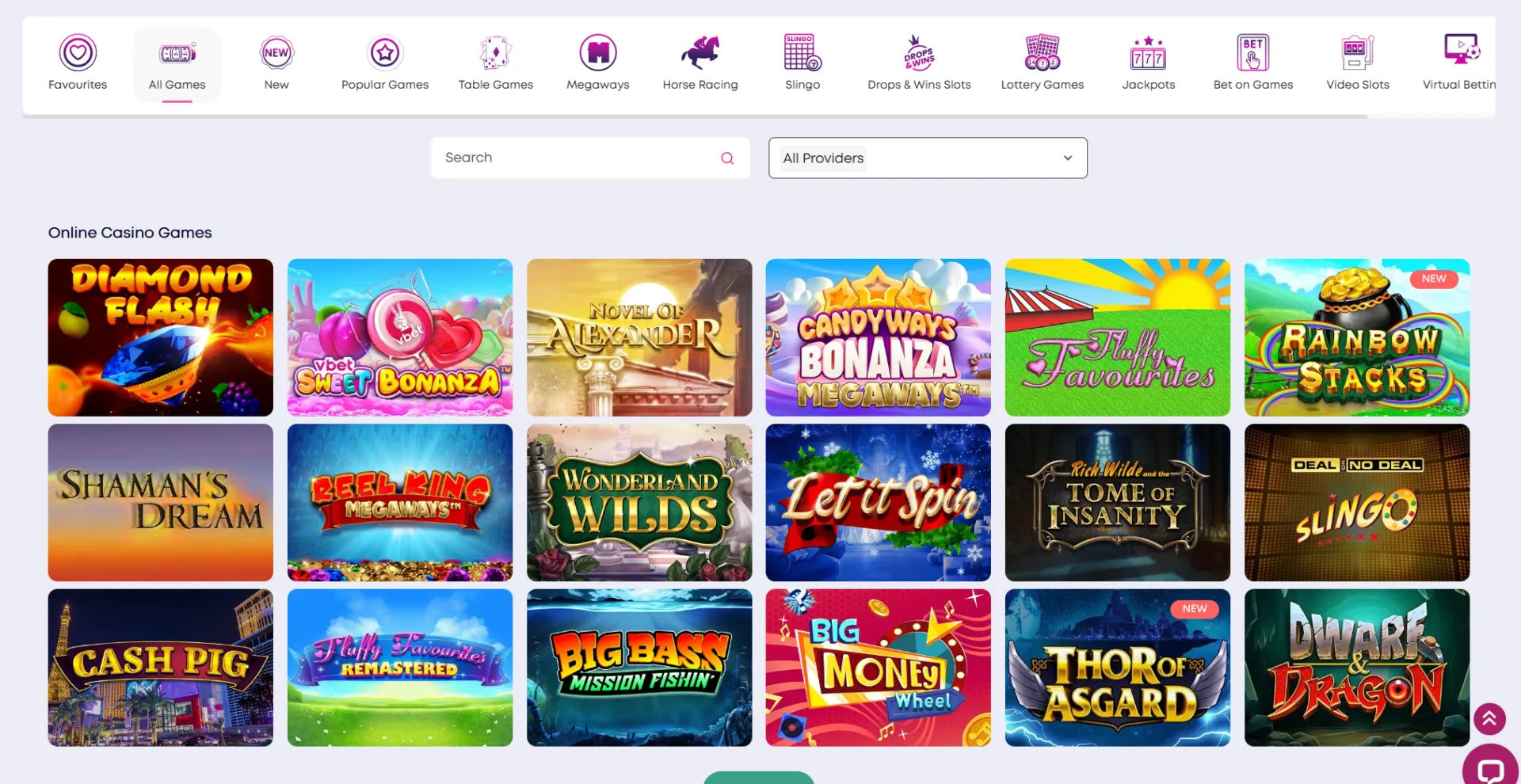
Task: Open the Sweet Bonanza game tile
Action: point(400,337)
